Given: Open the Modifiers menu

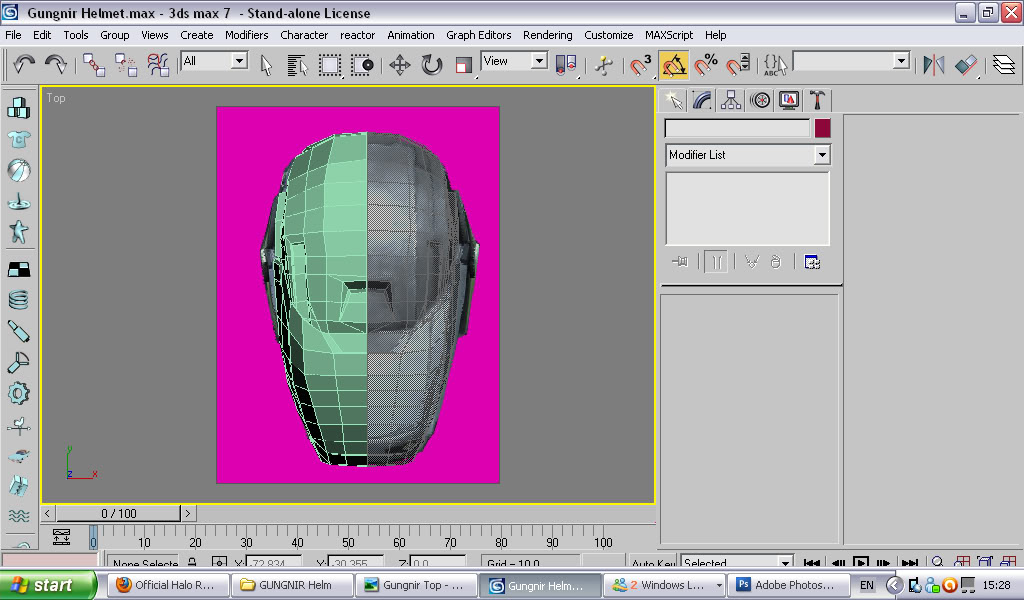Looking at the screenshot, I should click(246, 35).
